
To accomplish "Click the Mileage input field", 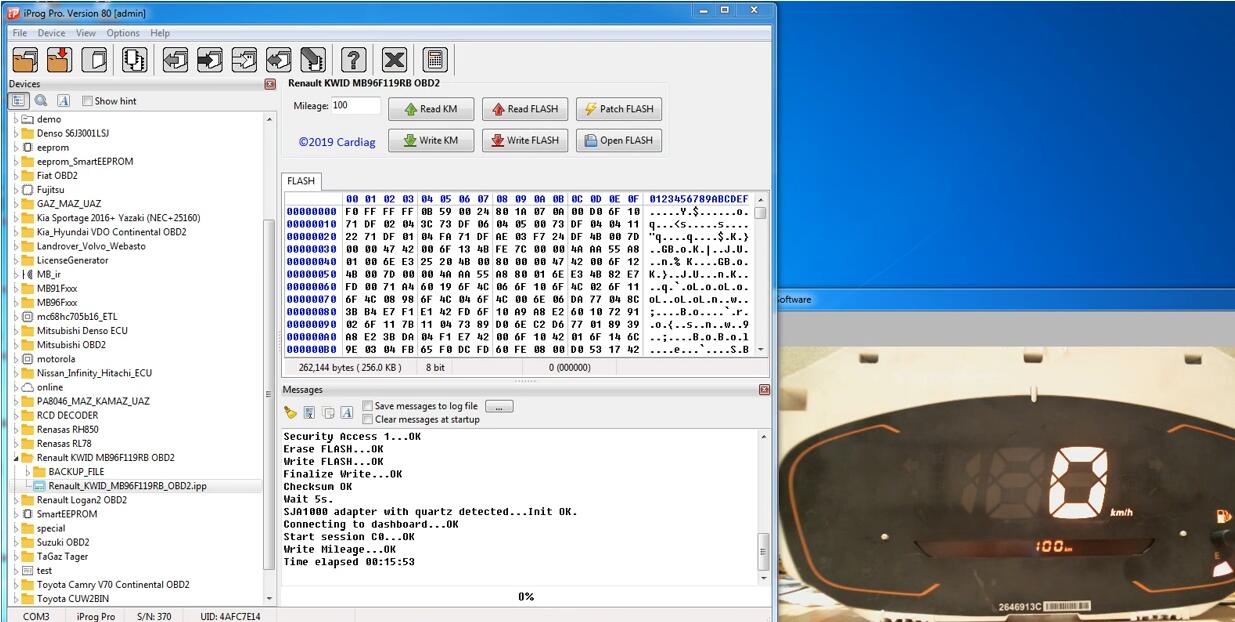I will 355,105.
